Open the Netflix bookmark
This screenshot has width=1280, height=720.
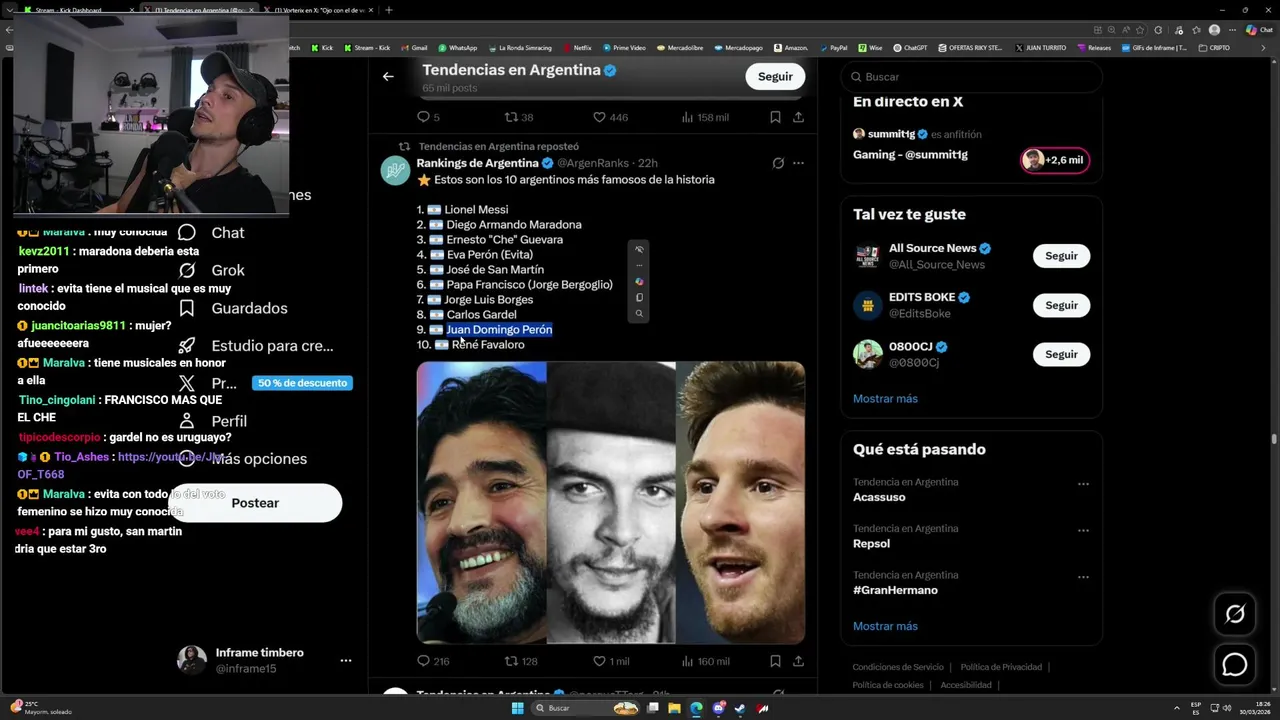coord(577,47)
